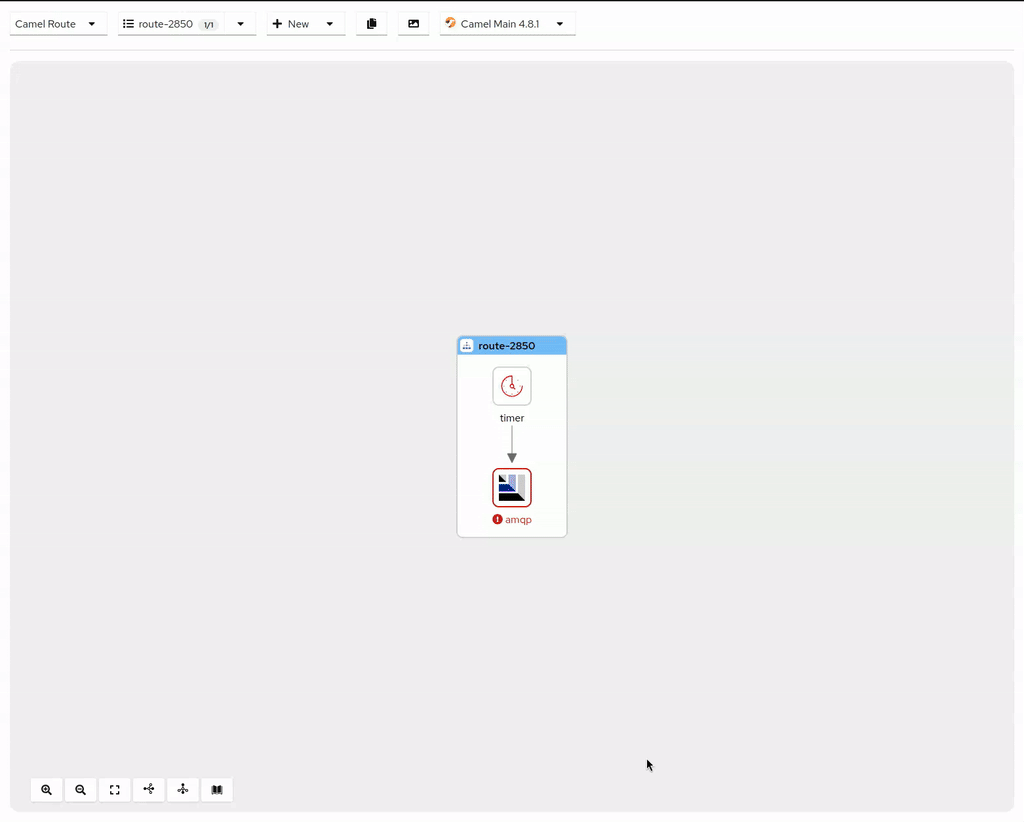Open the Camel Main 4.8.1 runtime selector

pos(507,24)
